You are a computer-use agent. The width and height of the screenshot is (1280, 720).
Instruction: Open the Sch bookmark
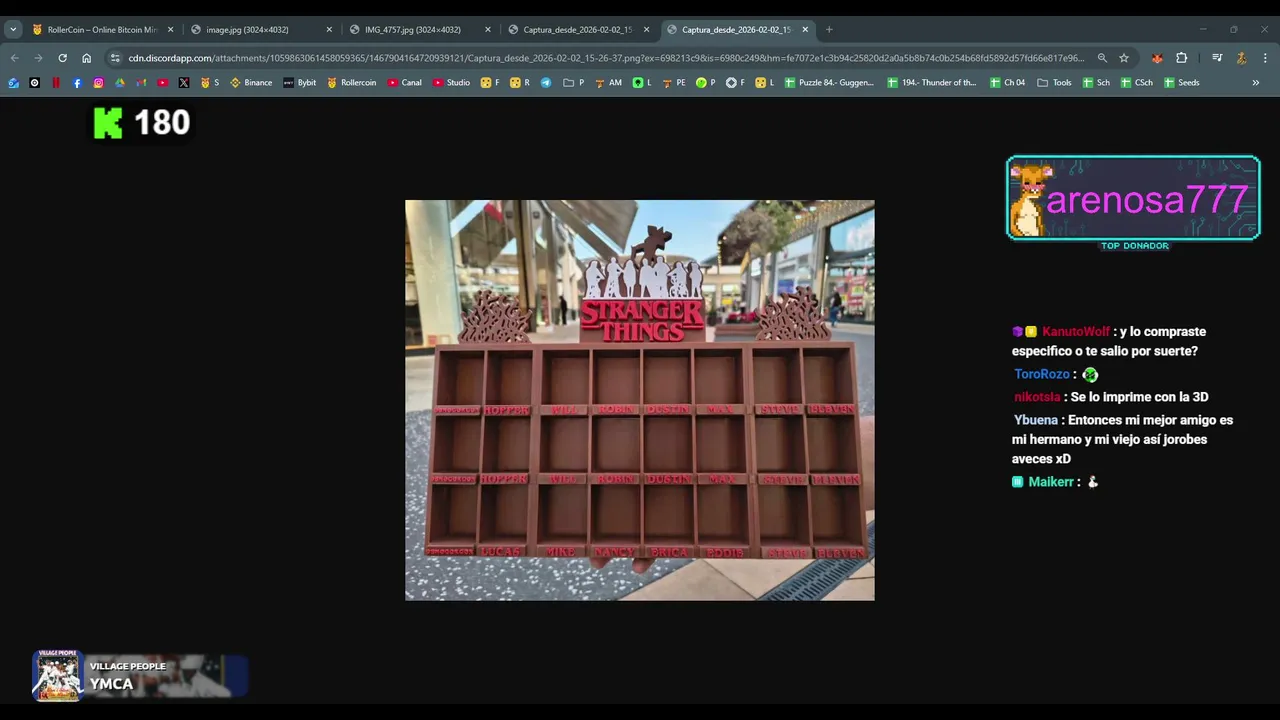pos(1096,83)
